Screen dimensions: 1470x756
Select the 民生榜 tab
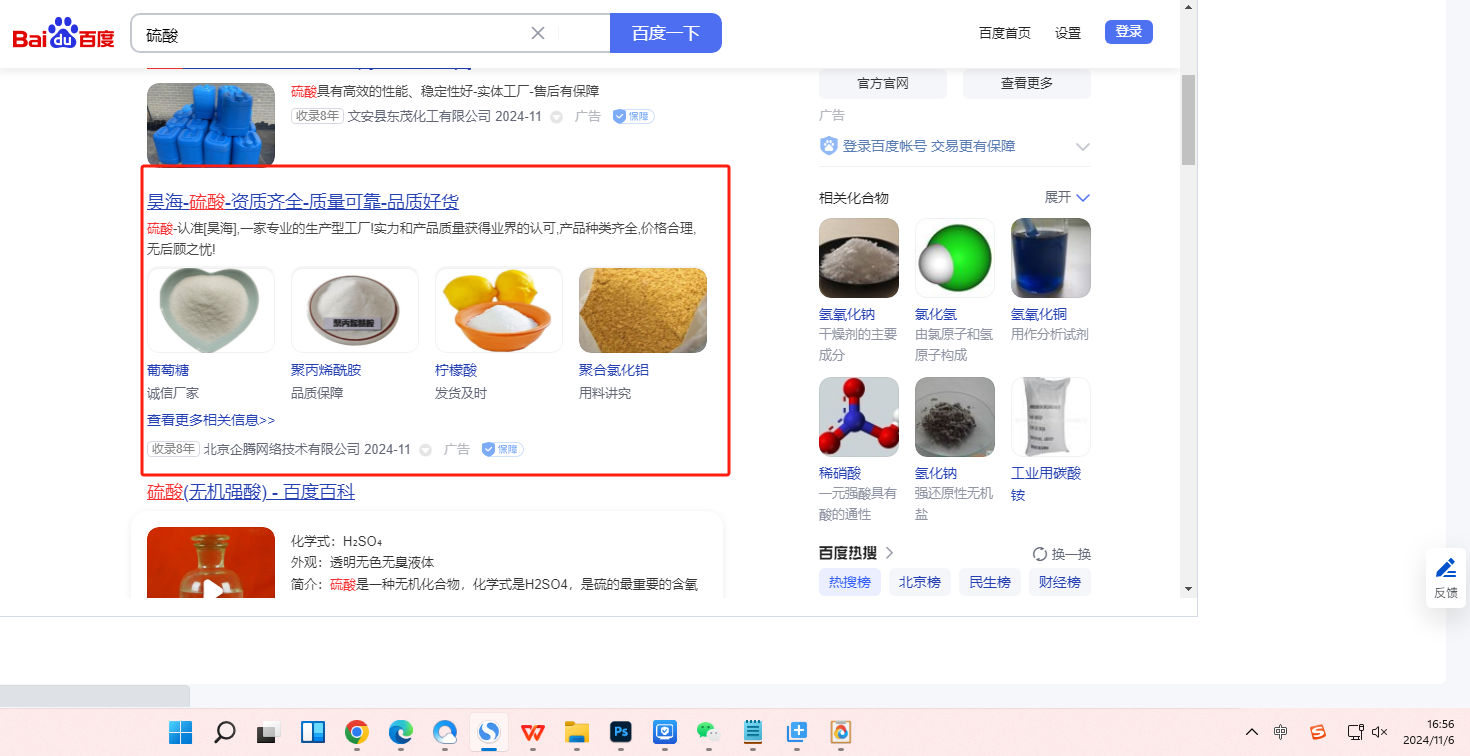coord(990,582)
